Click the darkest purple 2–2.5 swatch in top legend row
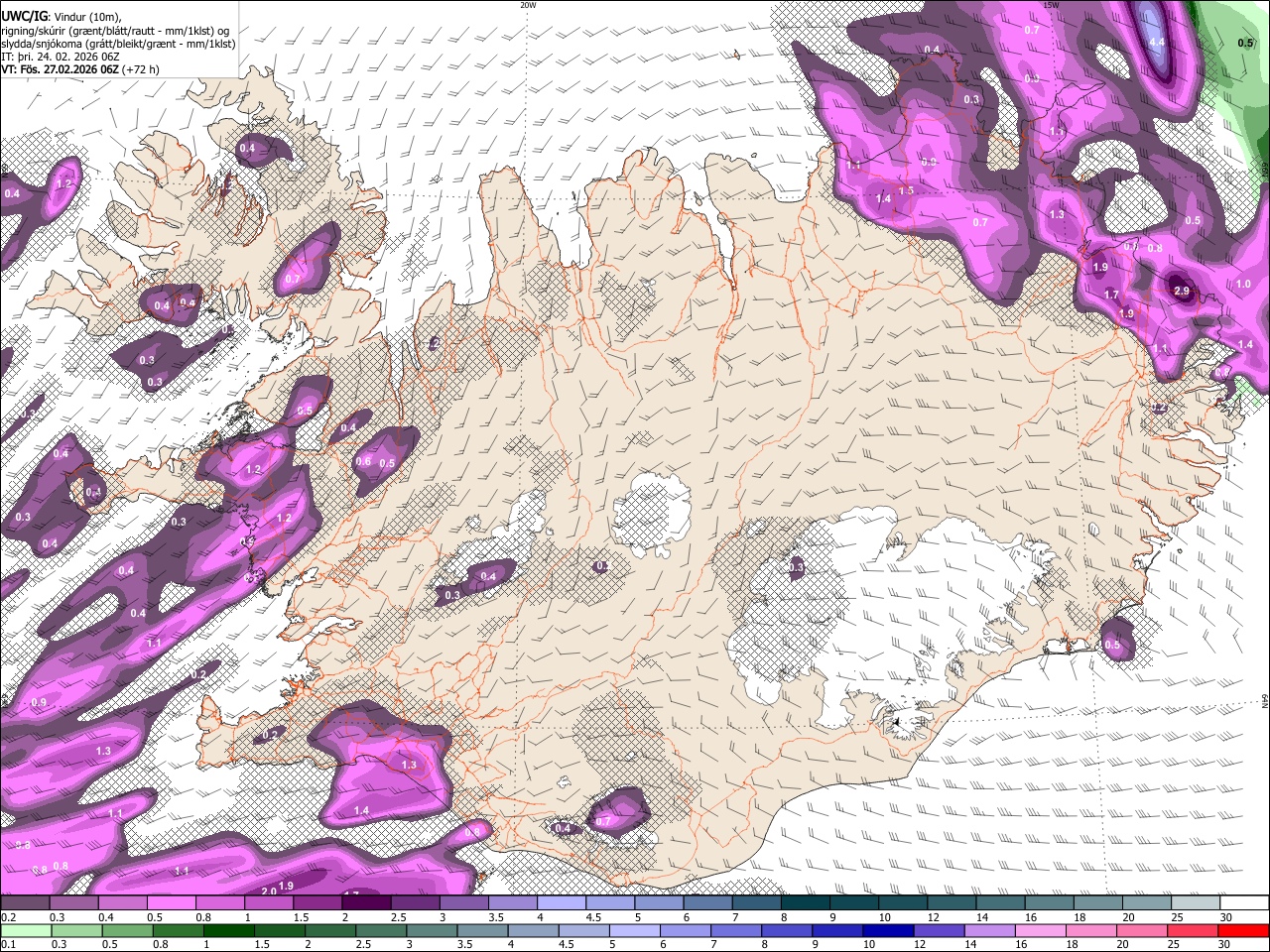Viewport: 1270px width, 952px height. click(366, 903)
